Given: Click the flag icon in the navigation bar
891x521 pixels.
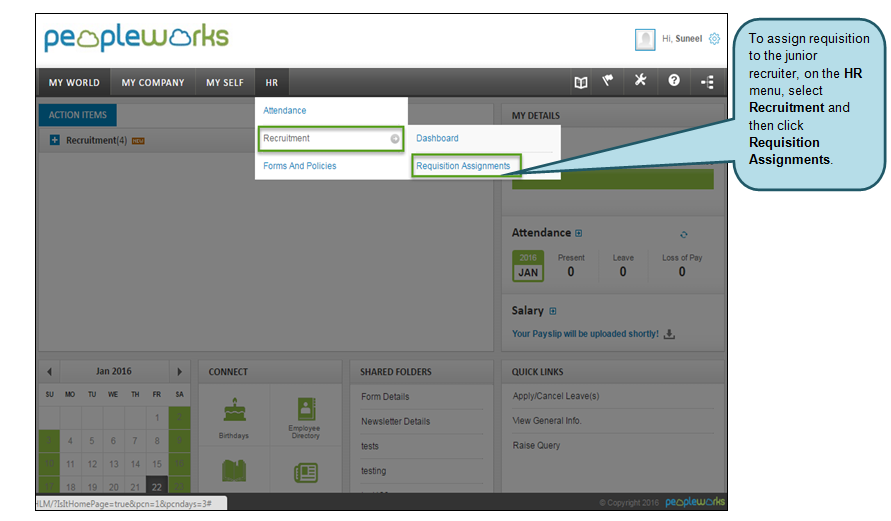Looking at the screenshot, I should (x=608, y=81).
